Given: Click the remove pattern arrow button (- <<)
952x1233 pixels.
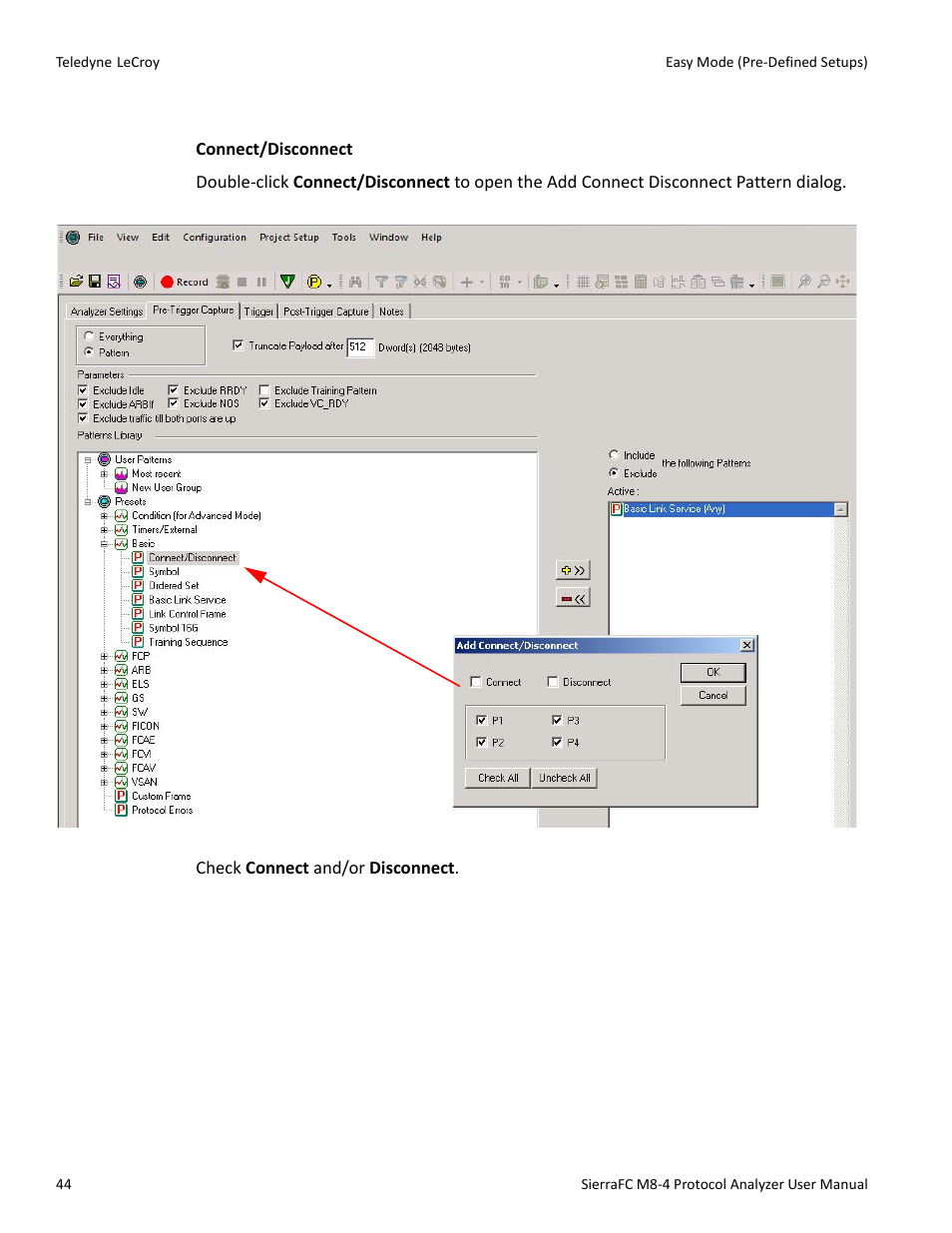Looking at the screenshot, I should click(573, 598).
